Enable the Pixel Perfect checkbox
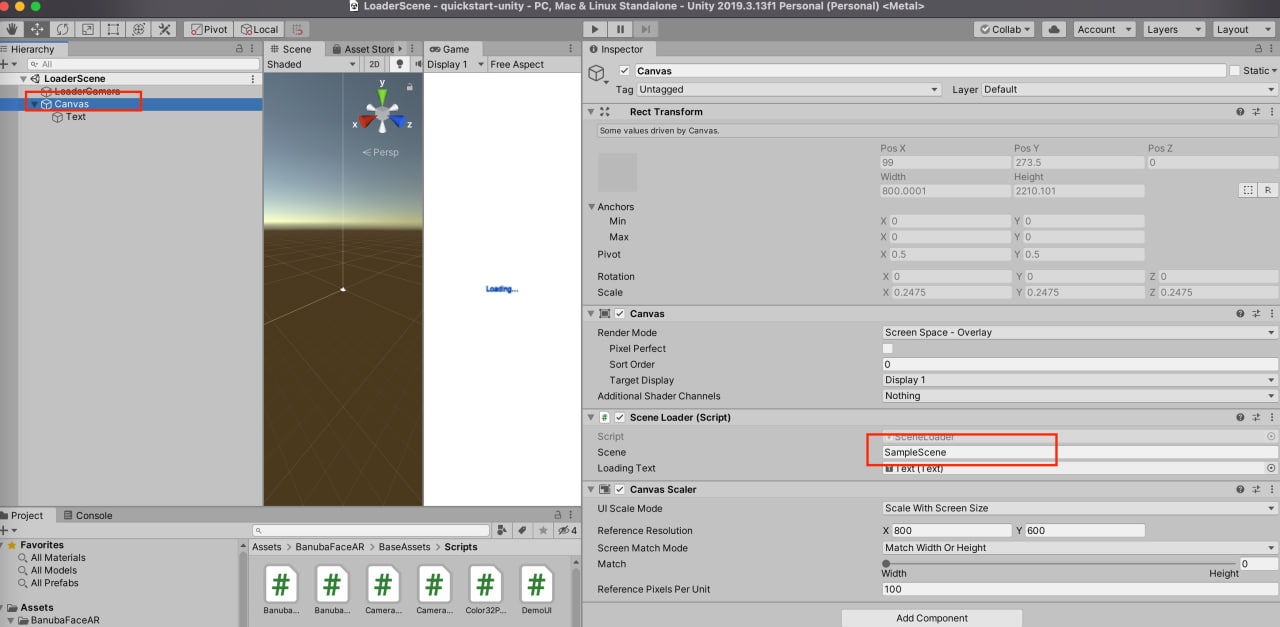Screen dimensions: 1280x627 click(887, 349)
